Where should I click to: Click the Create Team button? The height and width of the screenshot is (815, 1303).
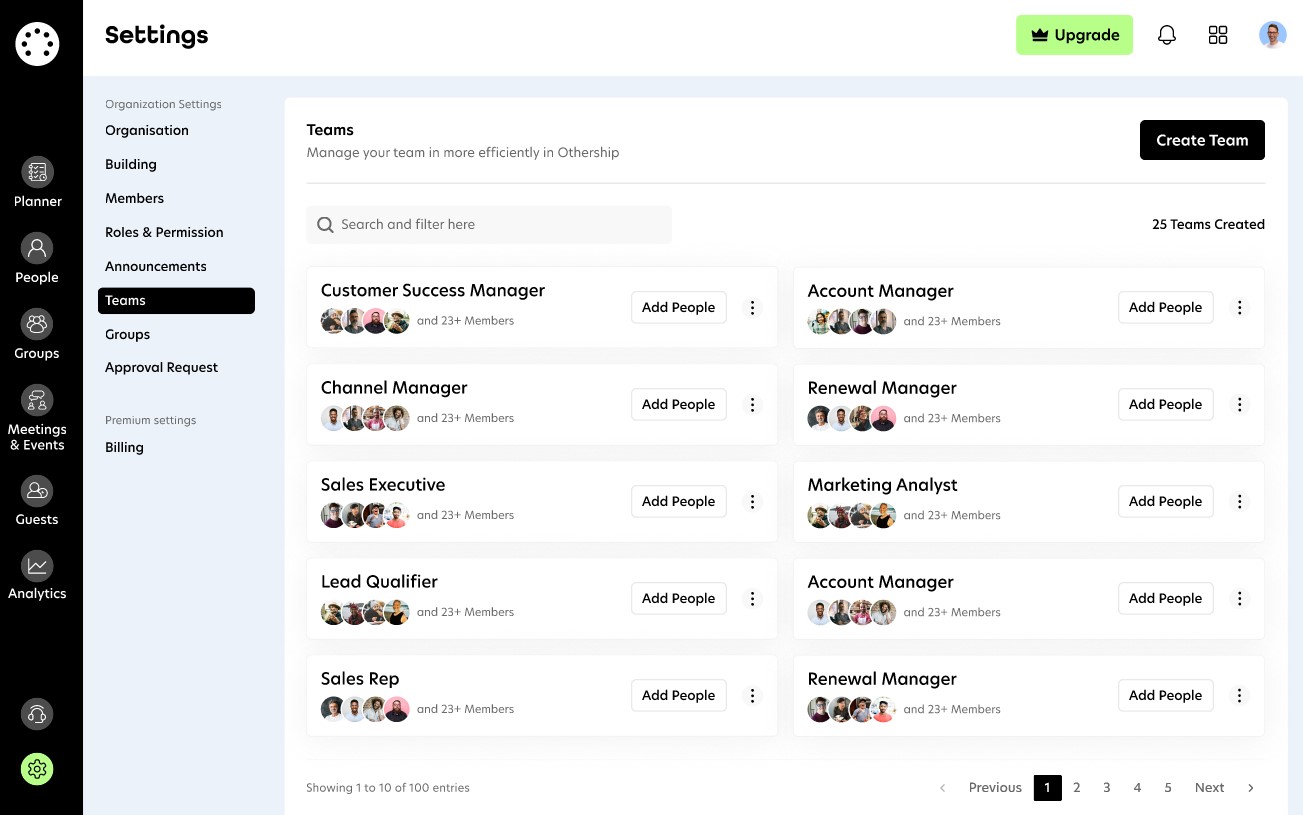pyautogui.click(x=1202, y=140)
